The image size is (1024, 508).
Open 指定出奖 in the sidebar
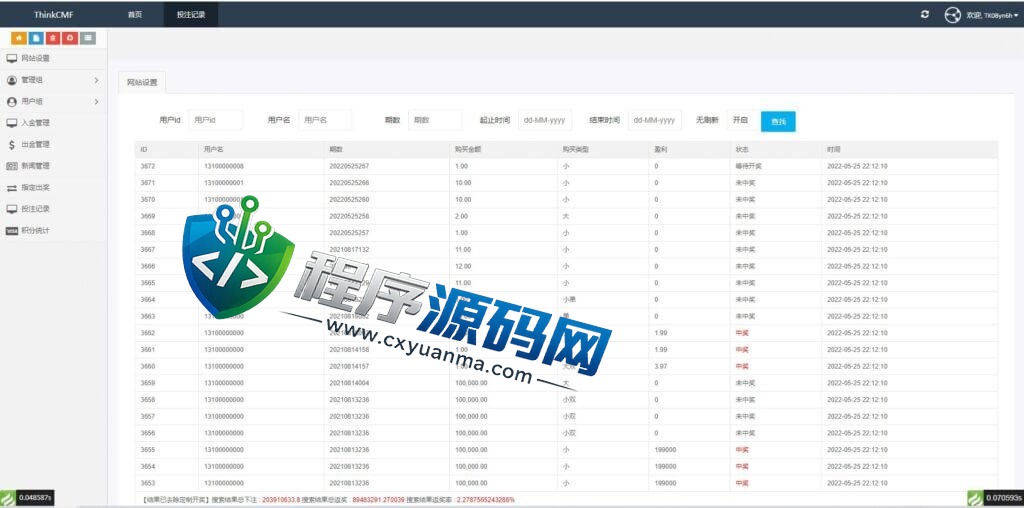(35, 187)
